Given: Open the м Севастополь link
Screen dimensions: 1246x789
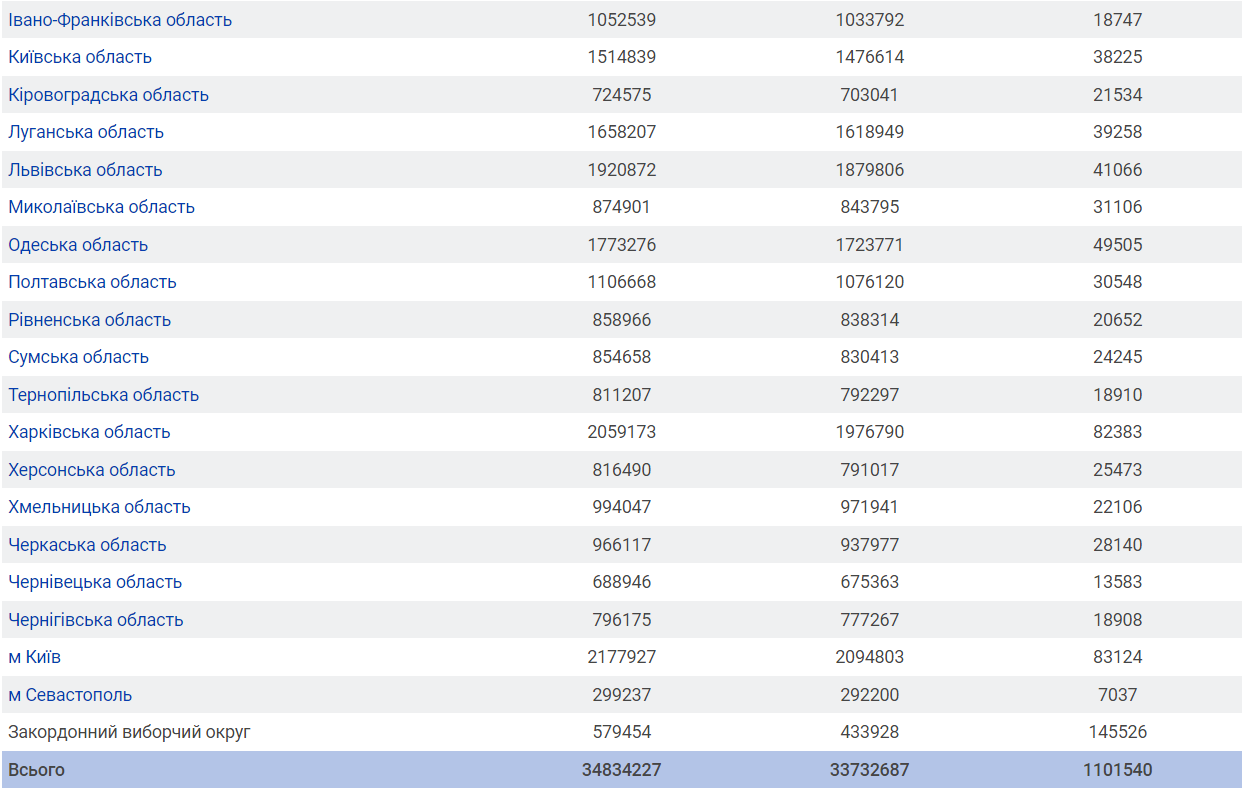Looking at the screenshot, I should tap(70, 695).
